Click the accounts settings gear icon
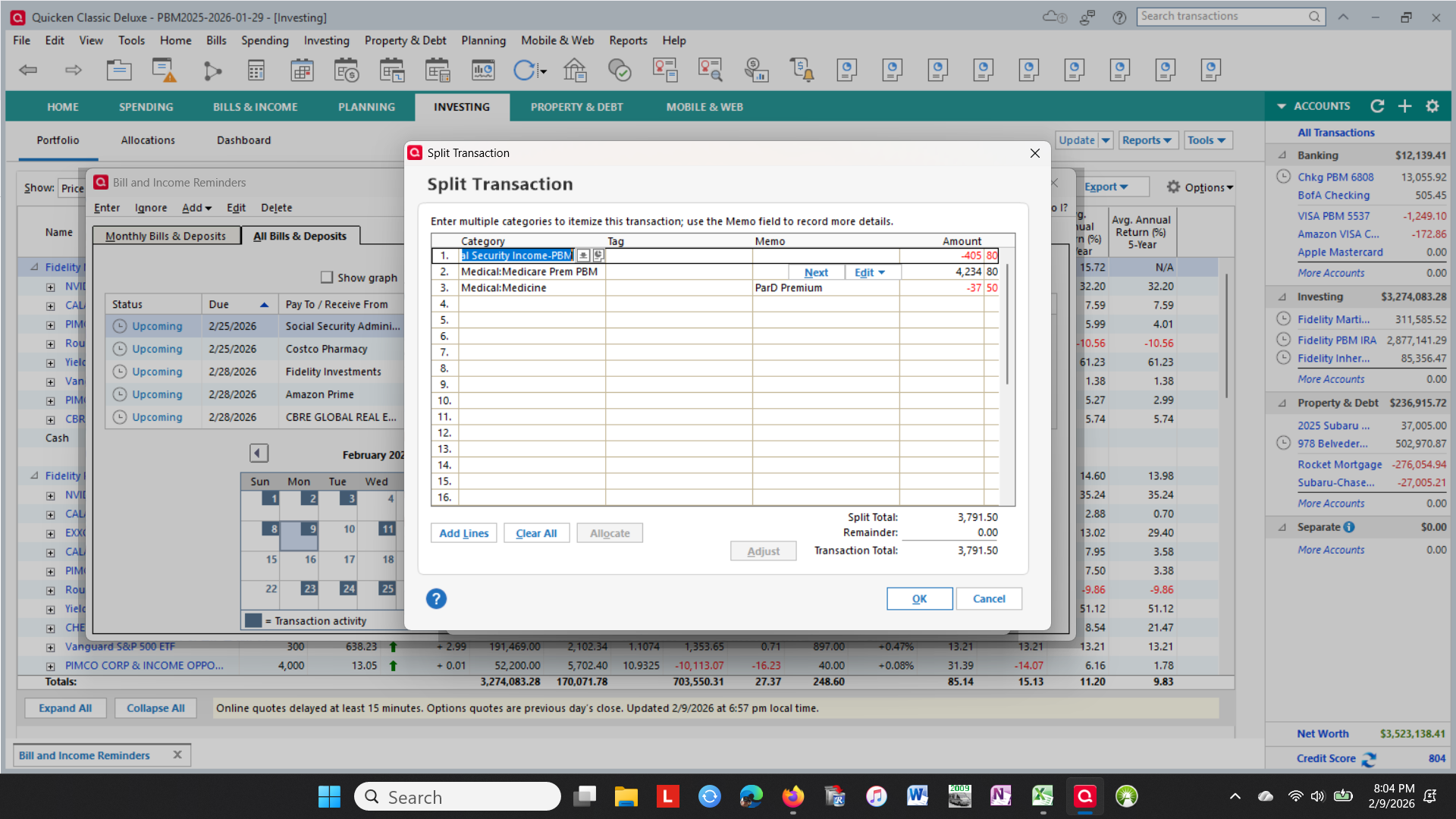 click(x=1432, y=106)
